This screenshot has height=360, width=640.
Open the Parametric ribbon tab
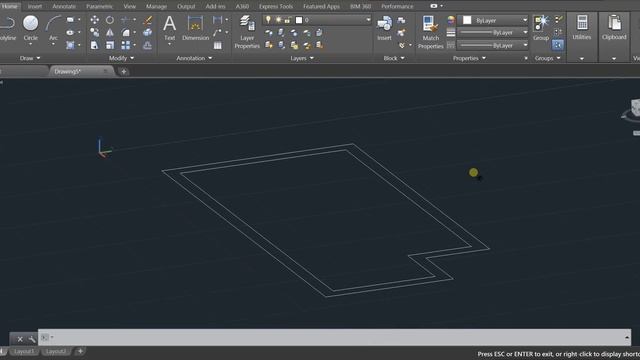99,6
